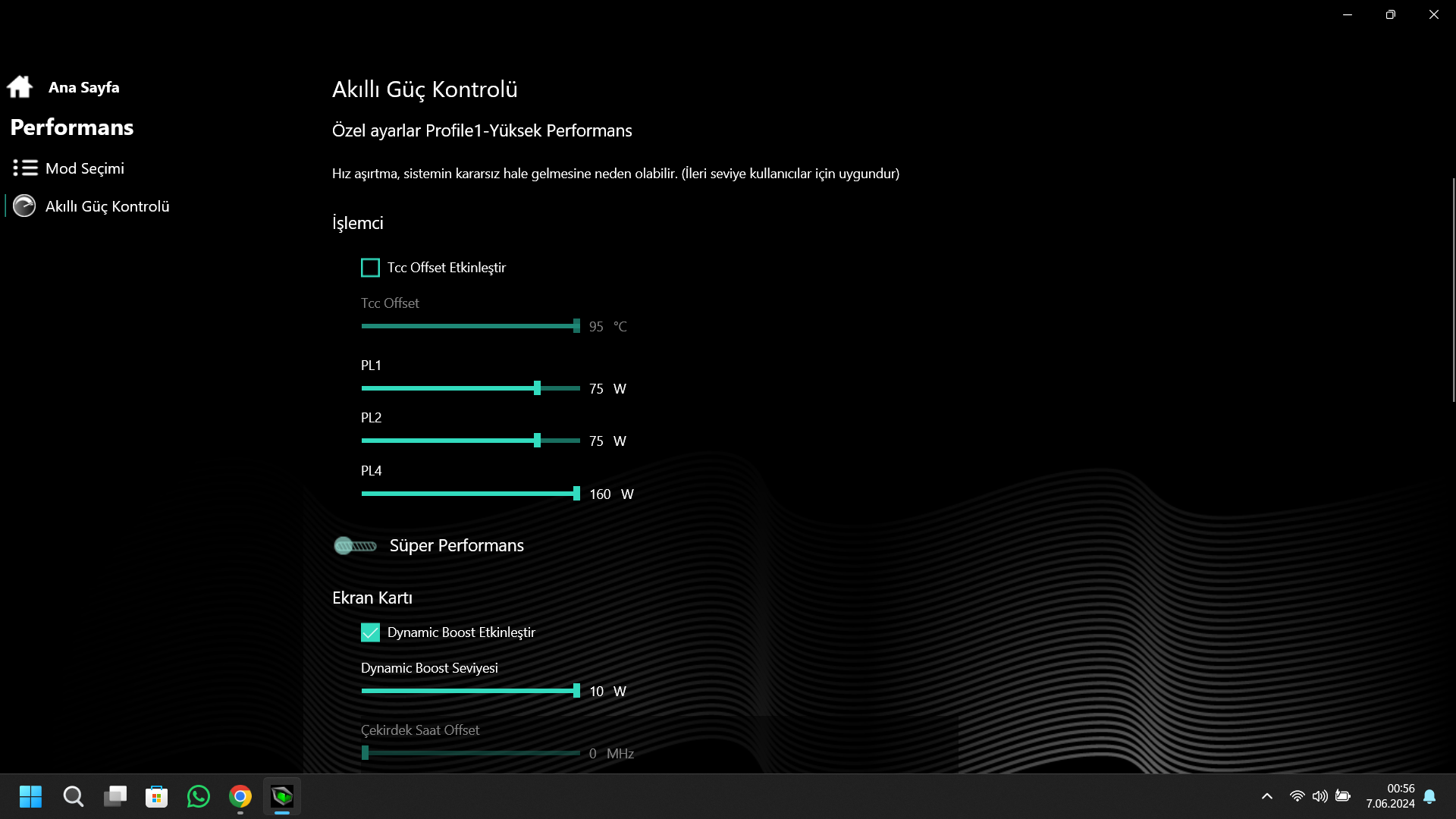Open Microsoft Store taskbar icon
The width and height of the screenshot is (1456, 819).
(x=157, y=796)
